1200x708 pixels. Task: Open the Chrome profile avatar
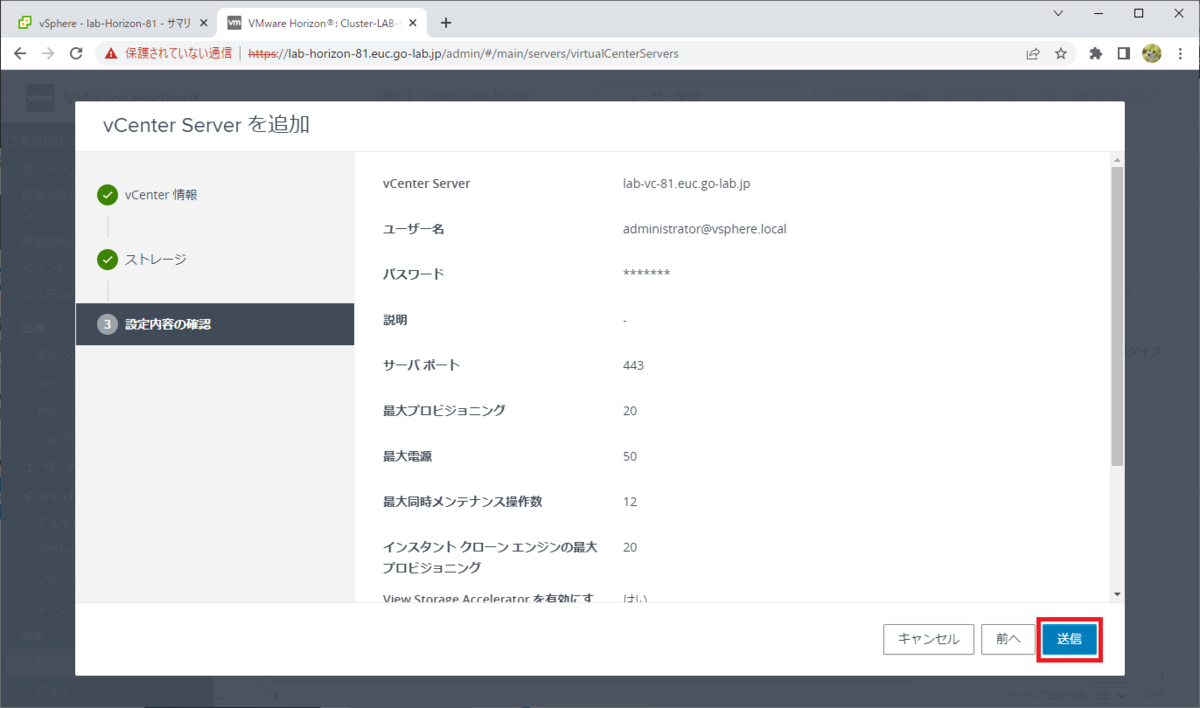click(1152, 54)
